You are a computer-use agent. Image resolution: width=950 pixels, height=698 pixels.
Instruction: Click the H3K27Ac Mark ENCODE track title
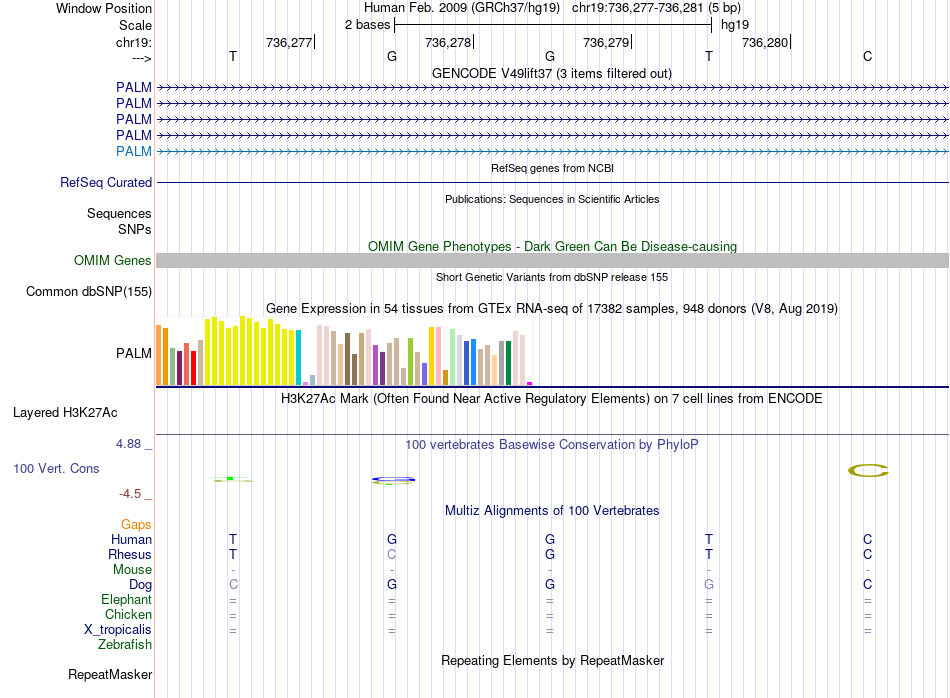pos(552,399)
